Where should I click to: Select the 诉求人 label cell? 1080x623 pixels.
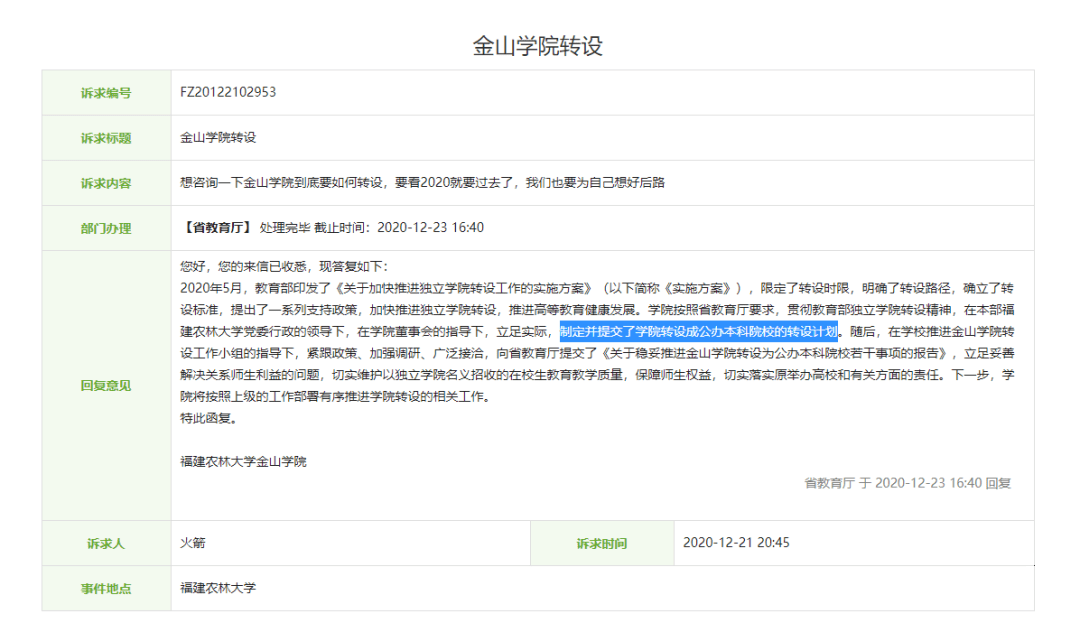pos(106,544)
